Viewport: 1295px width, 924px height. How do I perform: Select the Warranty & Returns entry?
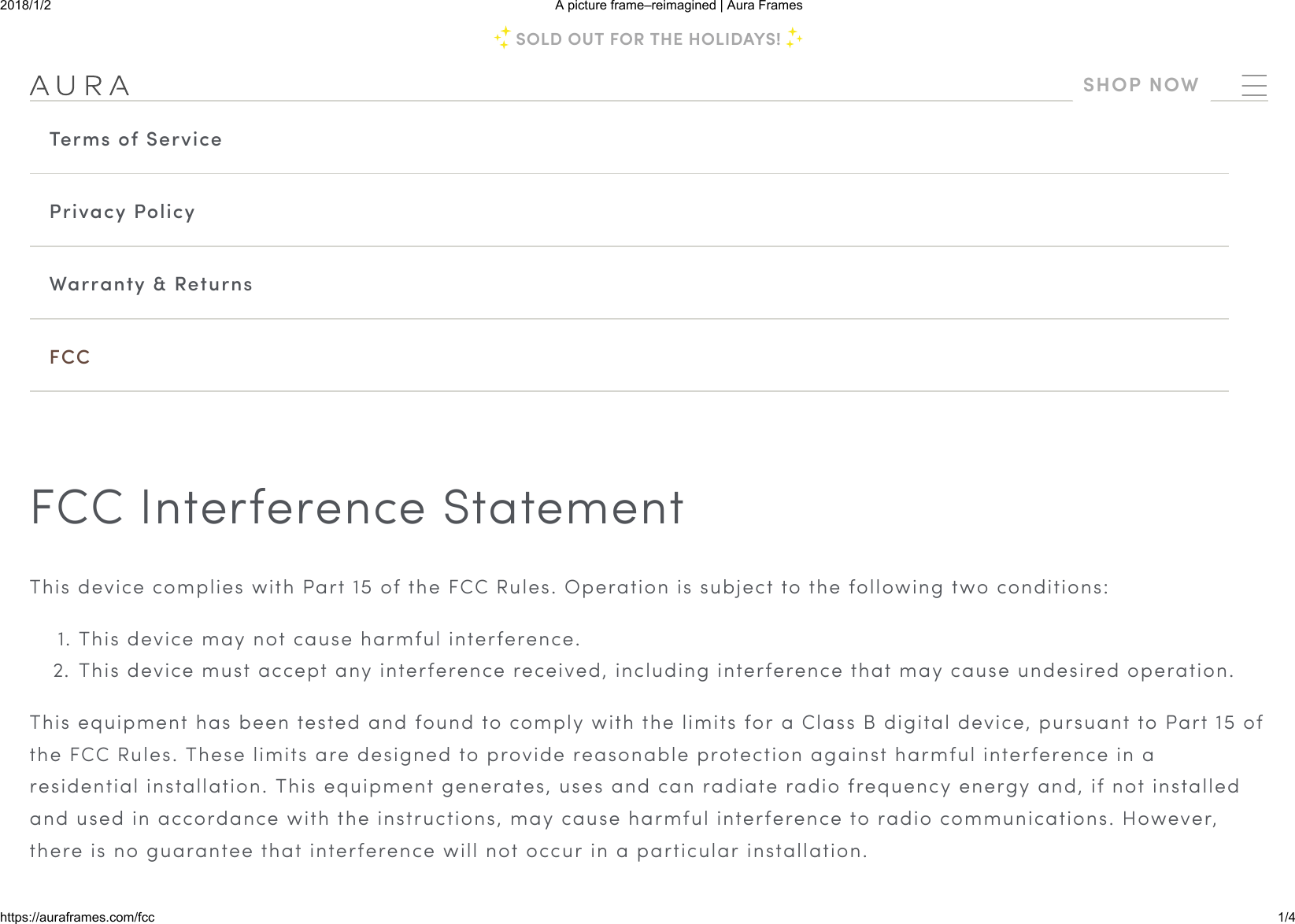(x=150, y=284)
